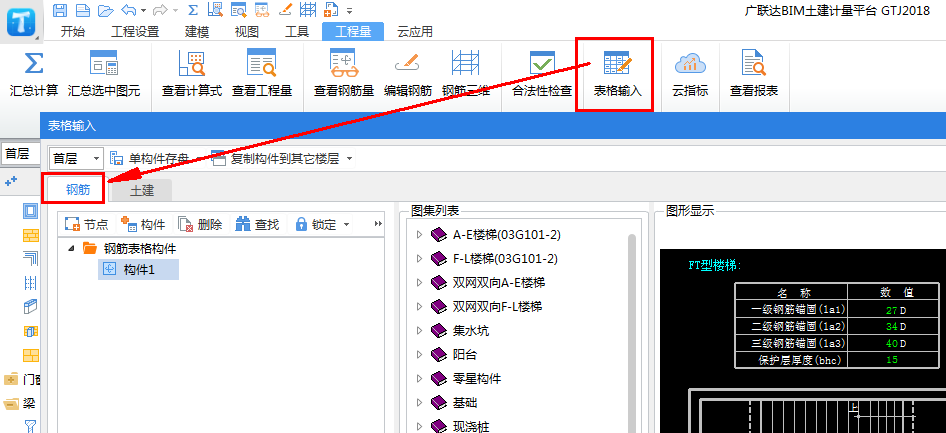946x433 pixels.
Task: Click the Undo arrow icon
Action: point(129,10)
